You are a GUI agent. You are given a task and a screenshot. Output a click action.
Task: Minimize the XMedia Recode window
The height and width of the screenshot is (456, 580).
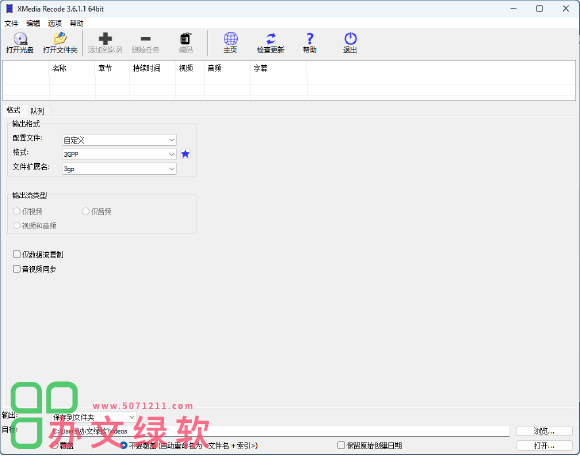point(513,9)
